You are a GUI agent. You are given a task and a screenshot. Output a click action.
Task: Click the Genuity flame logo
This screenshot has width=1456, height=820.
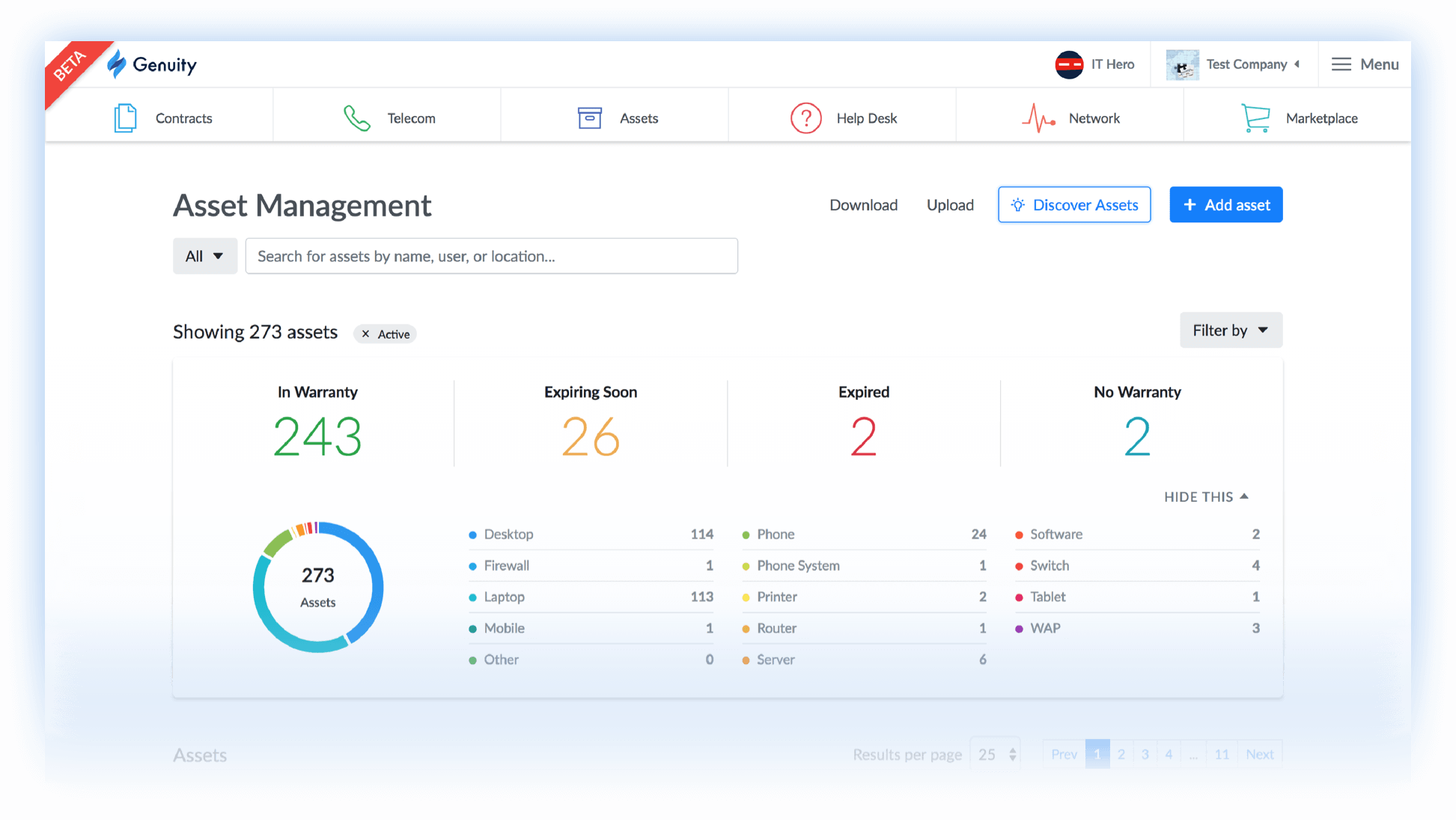[116, 64]
